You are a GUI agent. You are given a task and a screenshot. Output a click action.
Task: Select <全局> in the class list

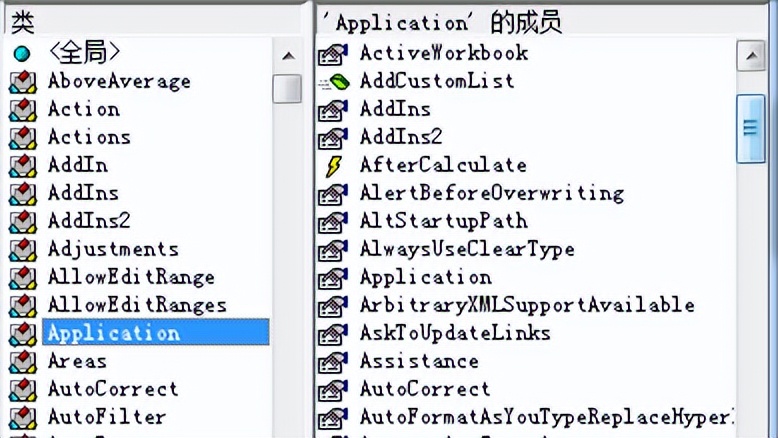[84, 52]
